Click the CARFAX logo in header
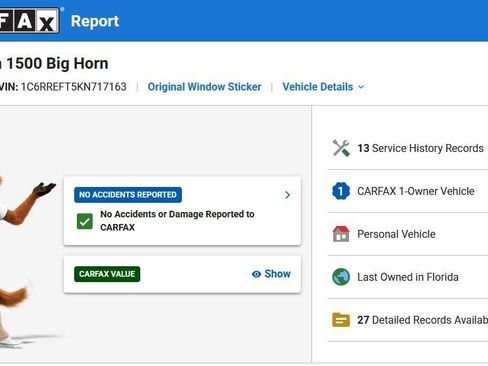This screenshot has height=366, width=488. [29, 21]
